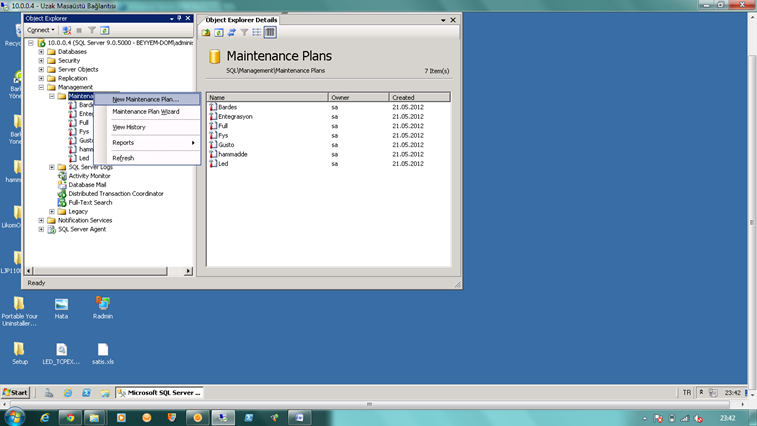Click View History in context menu

click(129, 127)
